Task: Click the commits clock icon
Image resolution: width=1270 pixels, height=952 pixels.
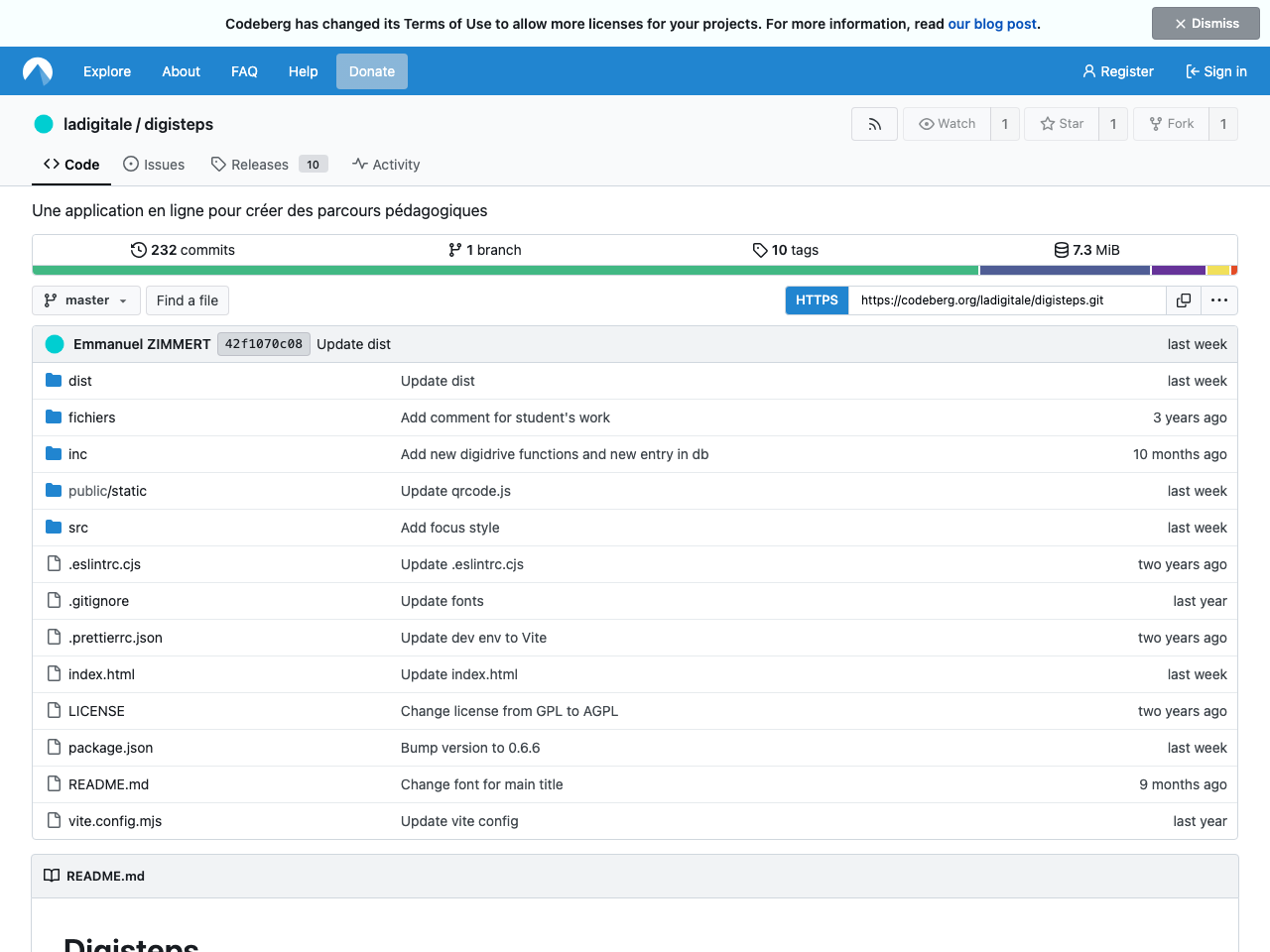Action: 137,250
